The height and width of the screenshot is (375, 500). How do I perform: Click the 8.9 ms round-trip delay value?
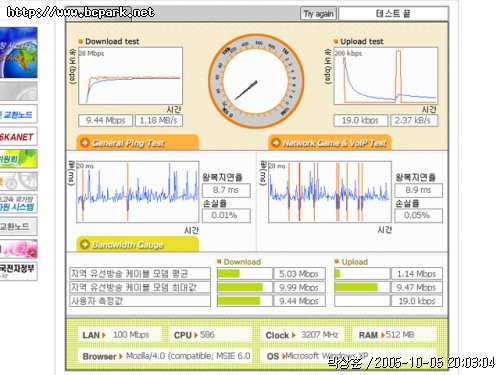tap(418, 190)
